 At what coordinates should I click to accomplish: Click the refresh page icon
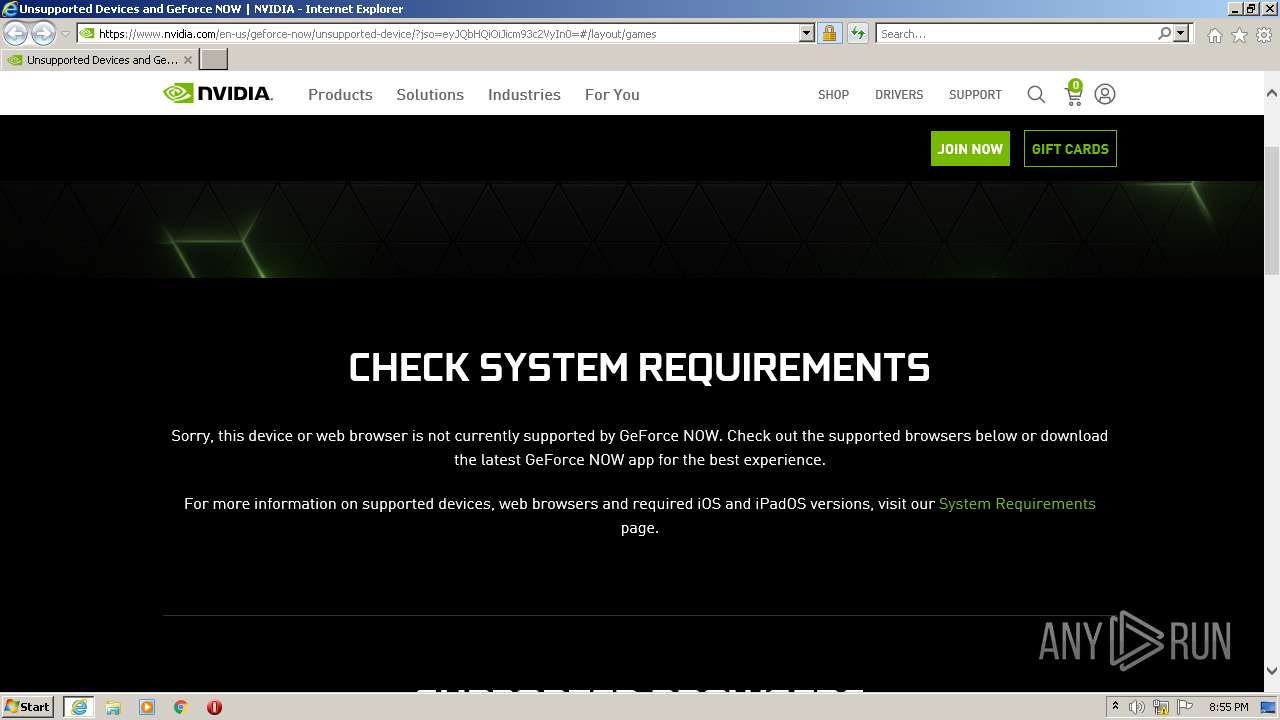pyautogui.click(x=857, y=34)
